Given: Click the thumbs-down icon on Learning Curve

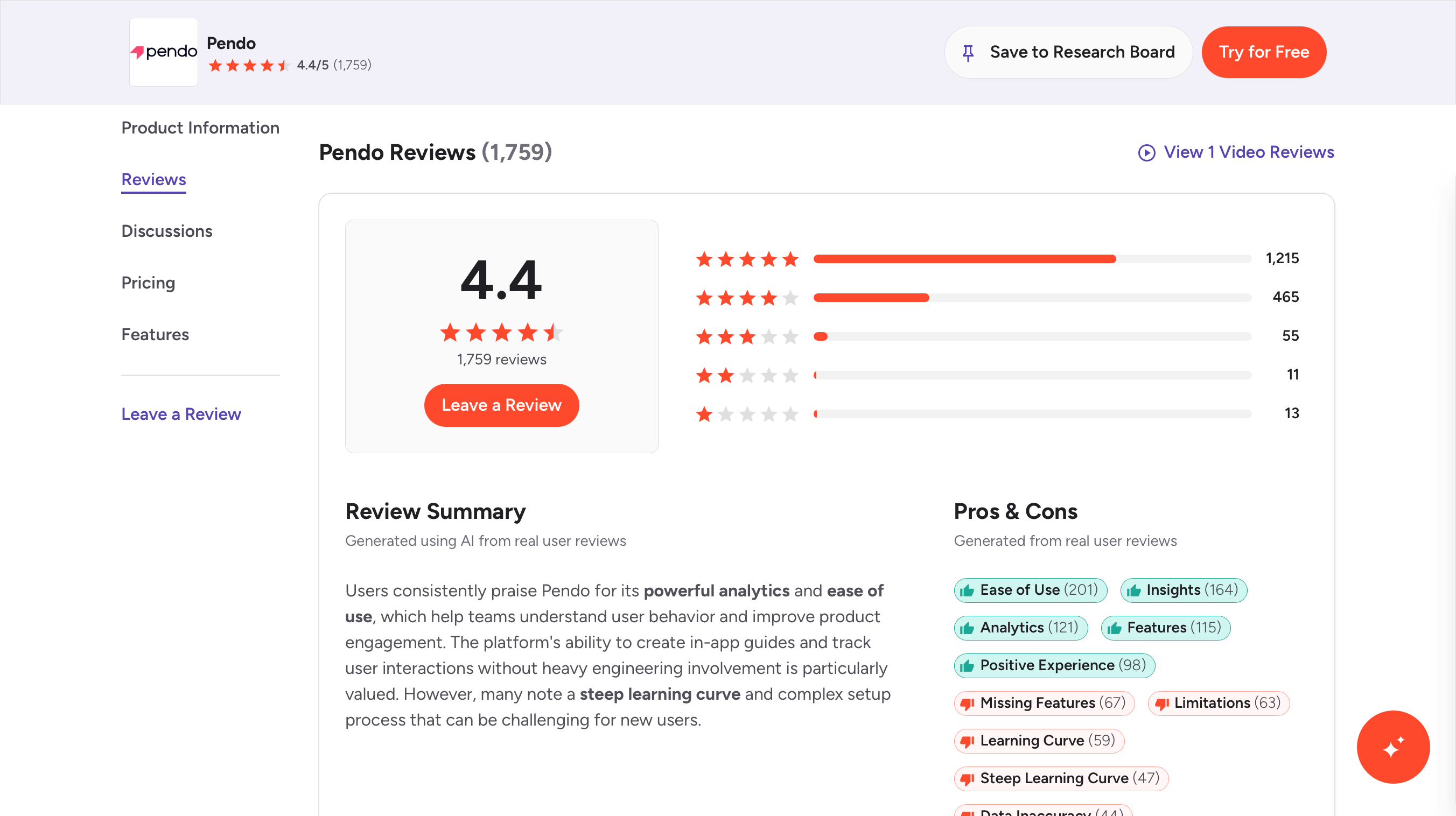Looking at the screenshot, I should point(967,741).
